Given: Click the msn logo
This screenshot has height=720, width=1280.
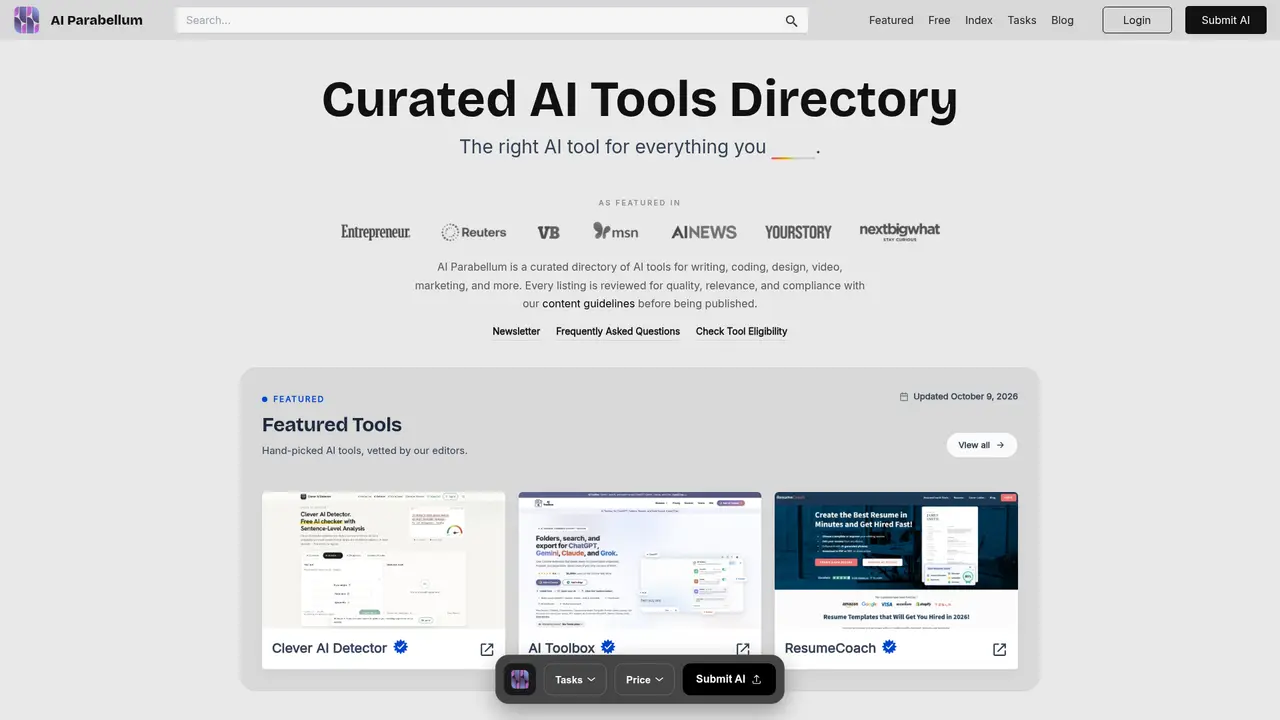Looking at the screenshot, I should (616, 231).
